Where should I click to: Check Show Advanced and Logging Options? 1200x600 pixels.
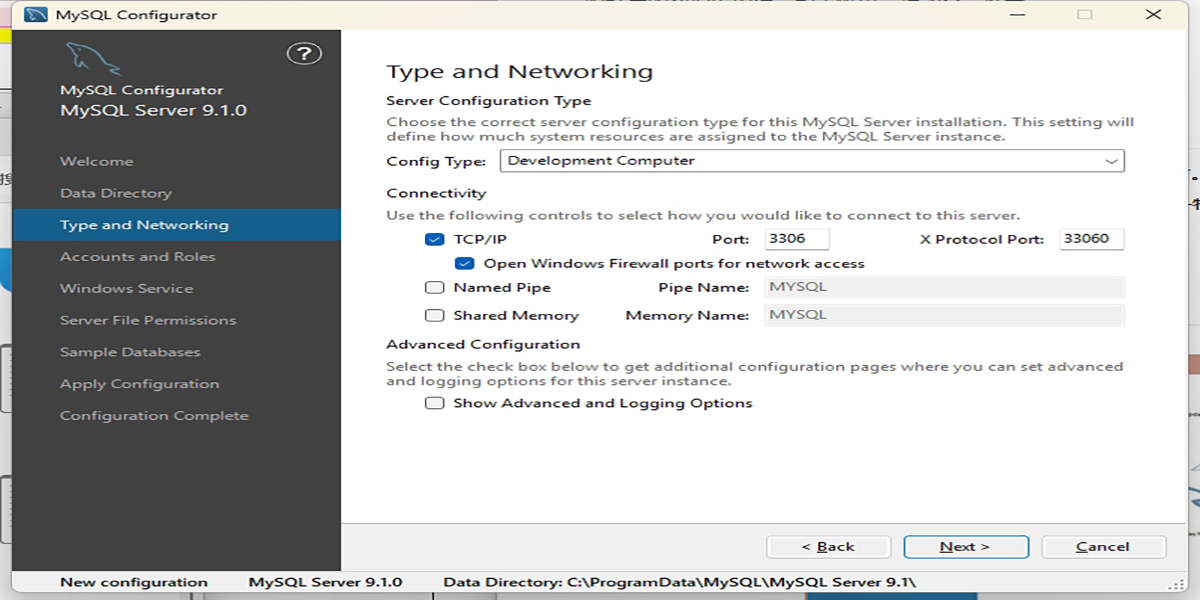tap(434, 403)
